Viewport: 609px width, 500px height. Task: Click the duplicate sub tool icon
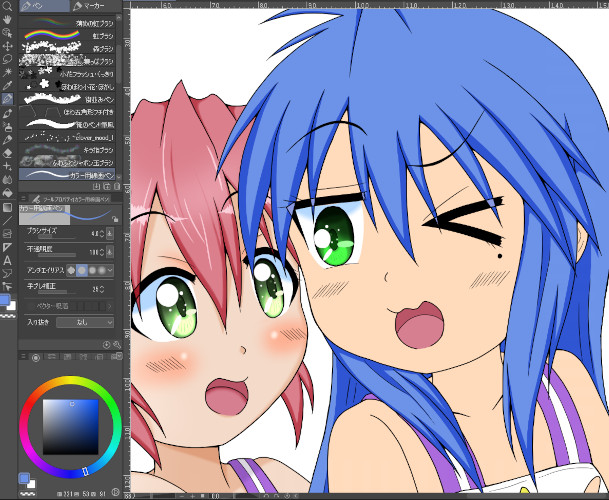pos(107,187)
